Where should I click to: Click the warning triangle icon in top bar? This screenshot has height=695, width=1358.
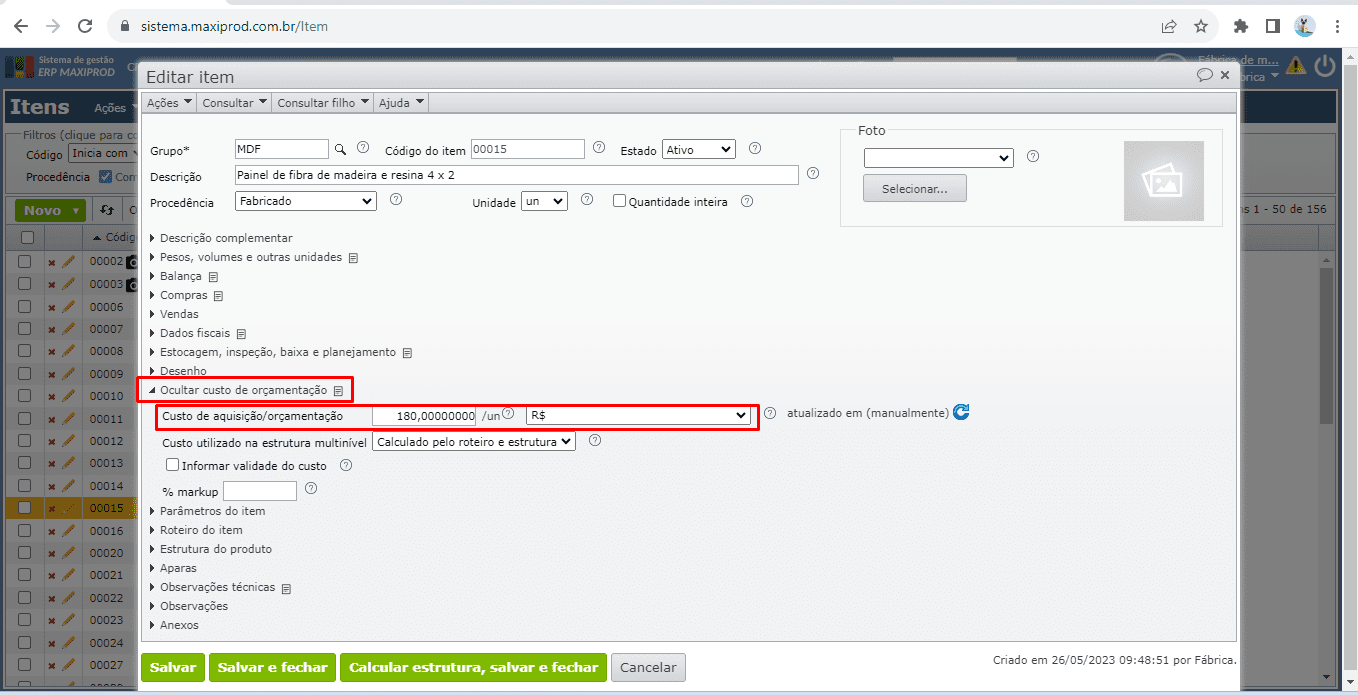[x=1296, y=66]
